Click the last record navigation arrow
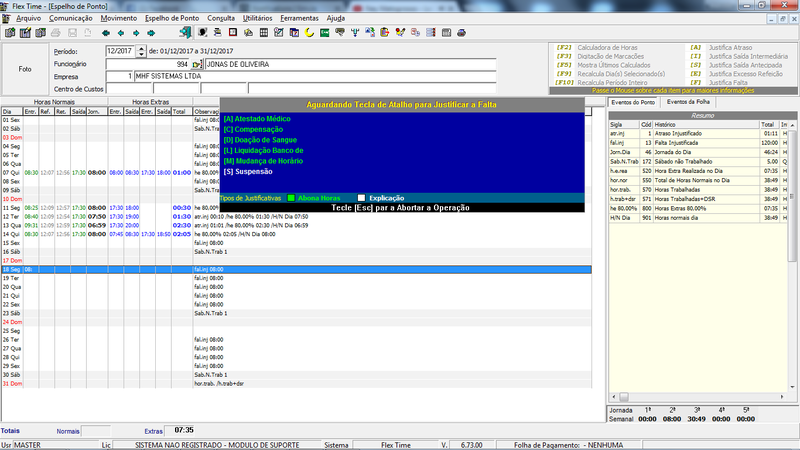Screen dimensions: 800x450 click(x=151, y=33)
